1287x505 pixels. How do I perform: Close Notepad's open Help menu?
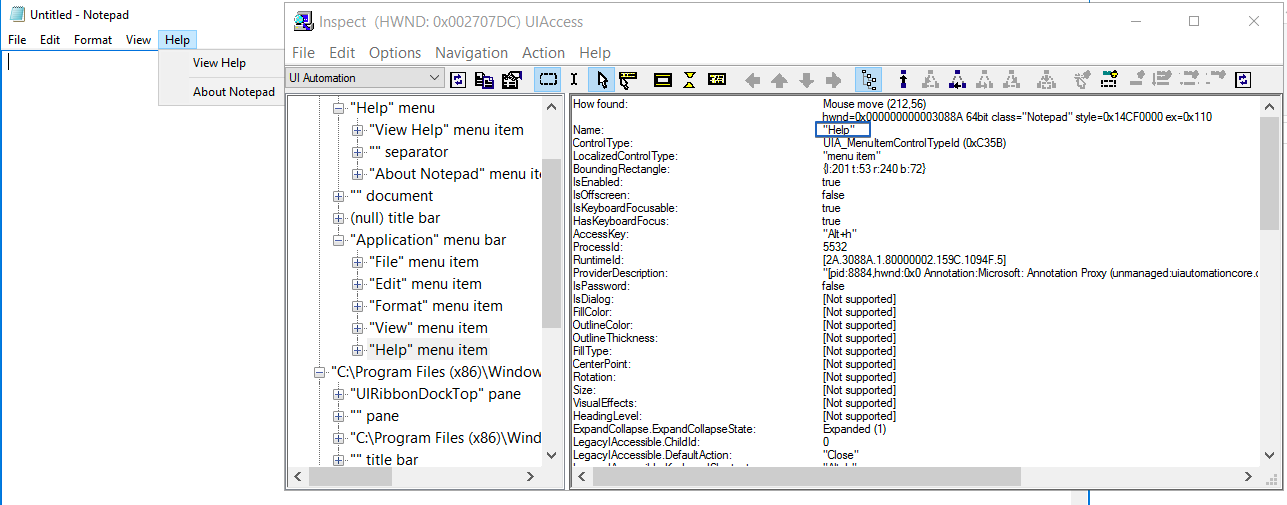[x=178, y=40]
